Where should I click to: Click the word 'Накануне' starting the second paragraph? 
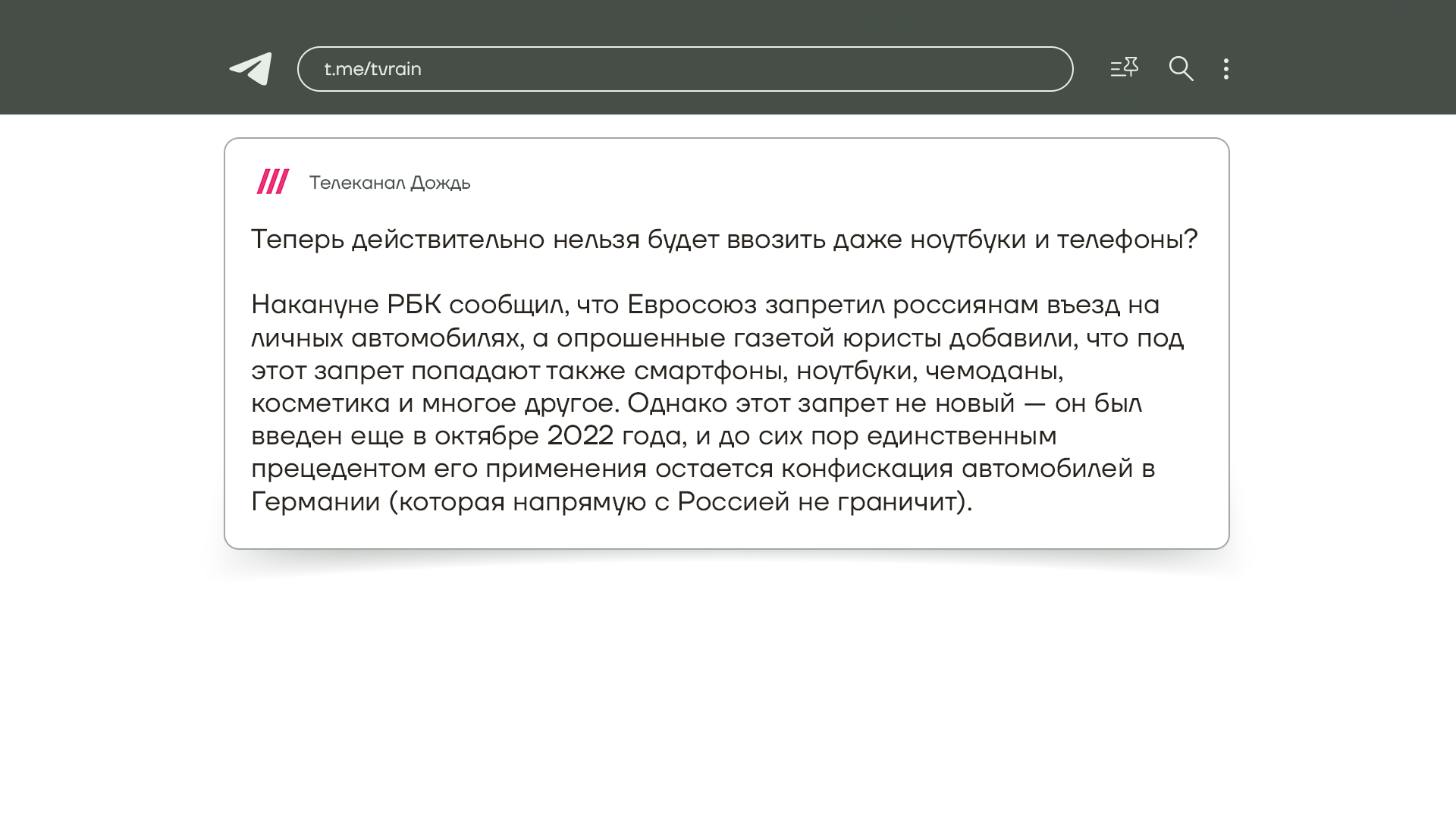point(315,305)
